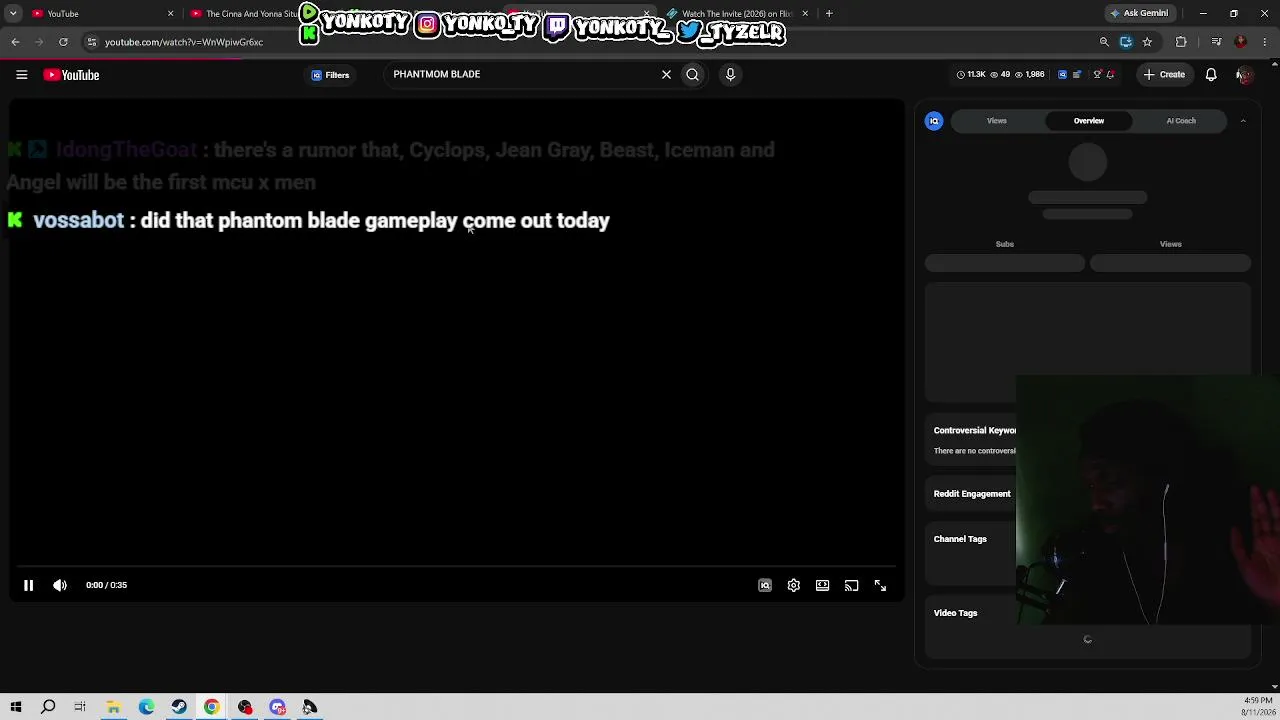Reload the current page
The width and height of the screenshot is (1280, 720).
63,42
